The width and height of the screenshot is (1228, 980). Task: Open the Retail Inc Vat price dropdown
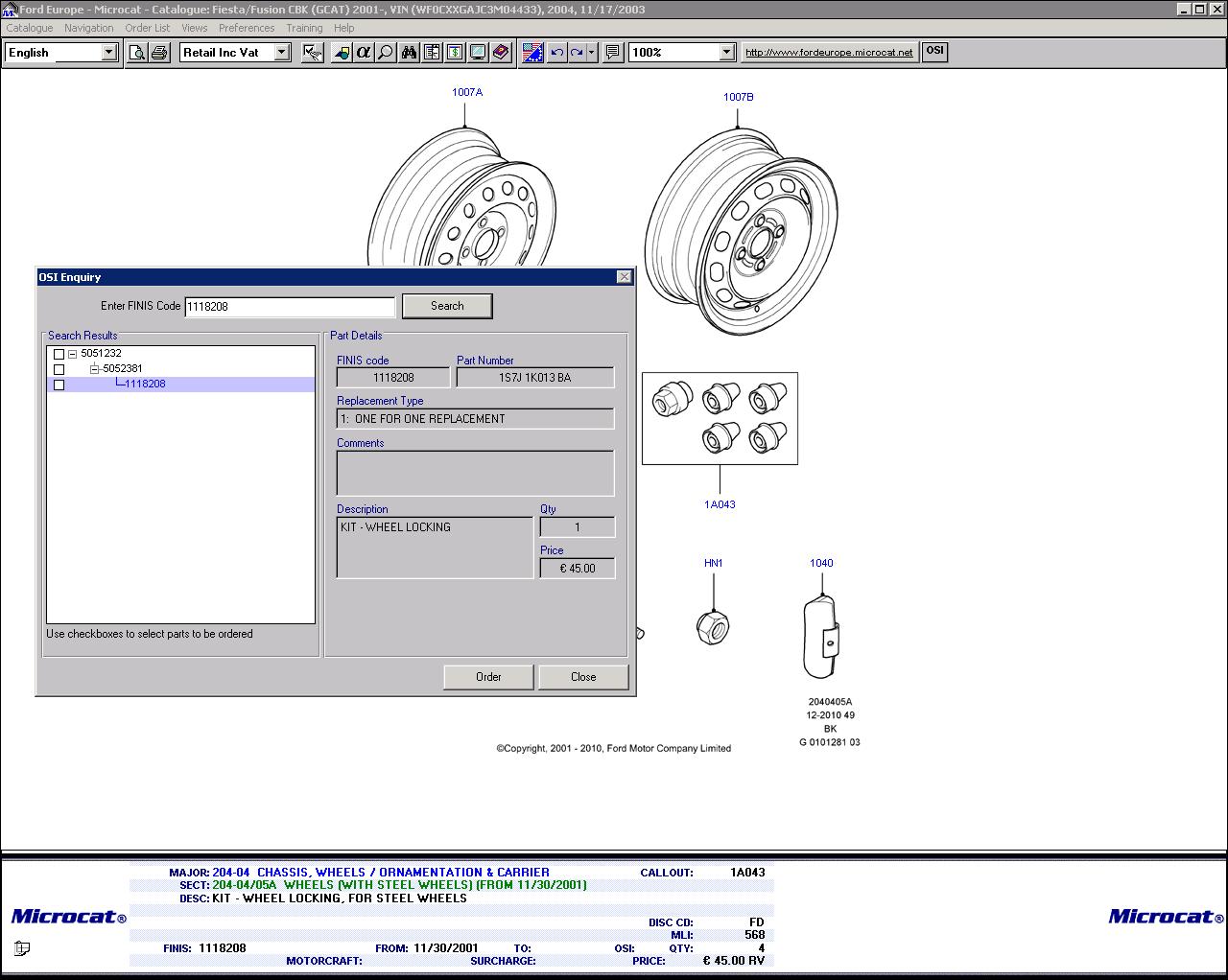coord(282,53)
